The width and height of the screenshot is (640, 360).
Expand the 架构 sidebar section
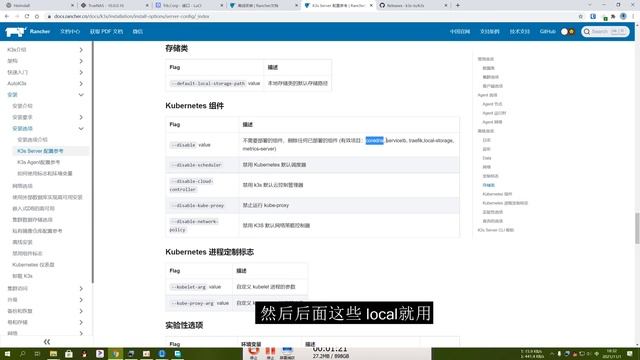81,61
